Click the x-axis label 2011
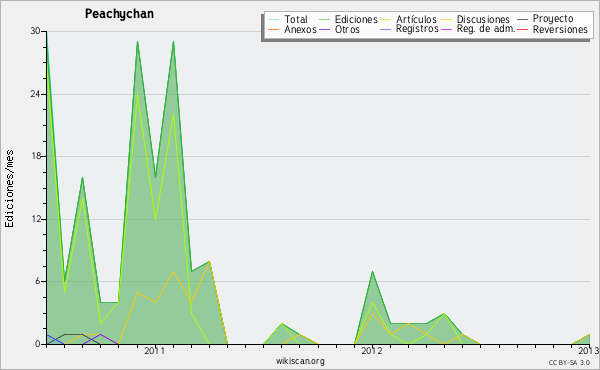Image resolution: width=600 pixels, height=370 pixels. 154,351
